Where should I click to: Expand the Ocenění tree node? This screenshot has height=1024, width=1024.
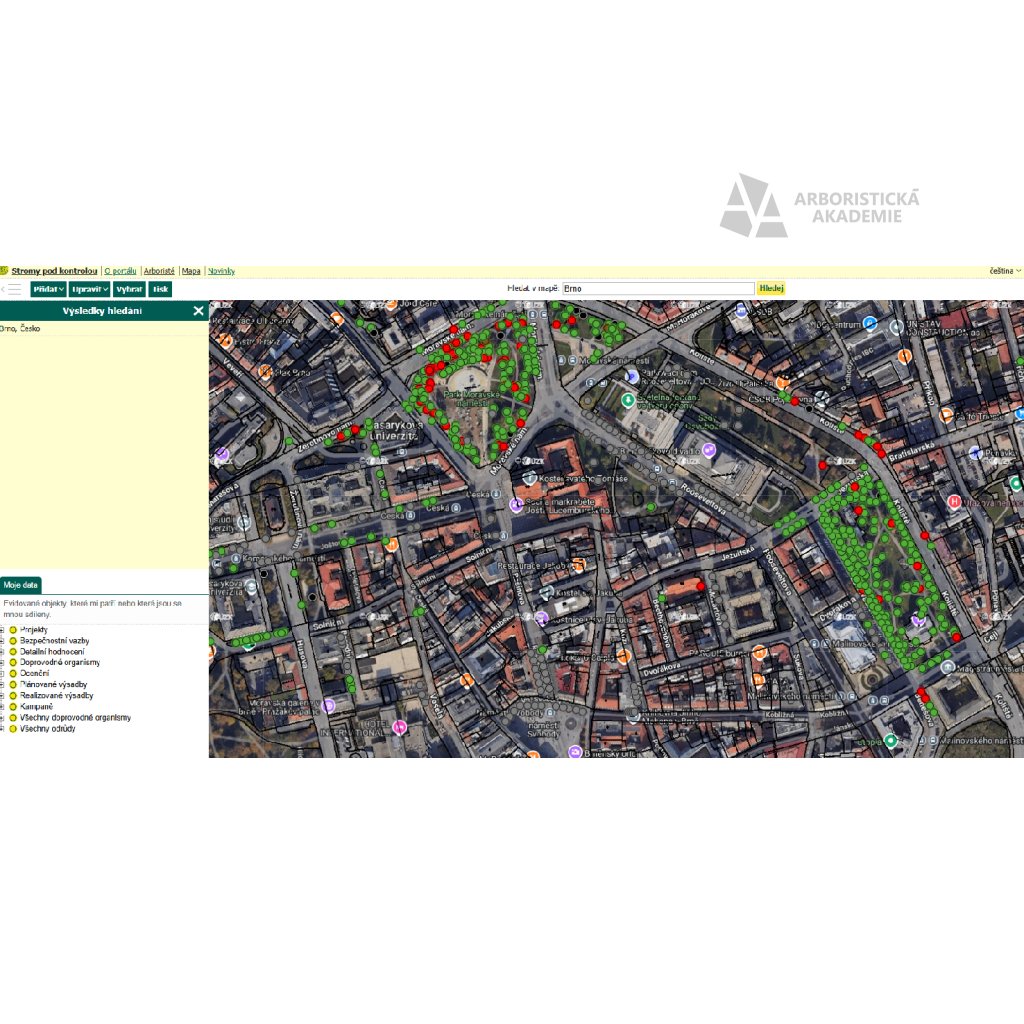pos(2,673)
